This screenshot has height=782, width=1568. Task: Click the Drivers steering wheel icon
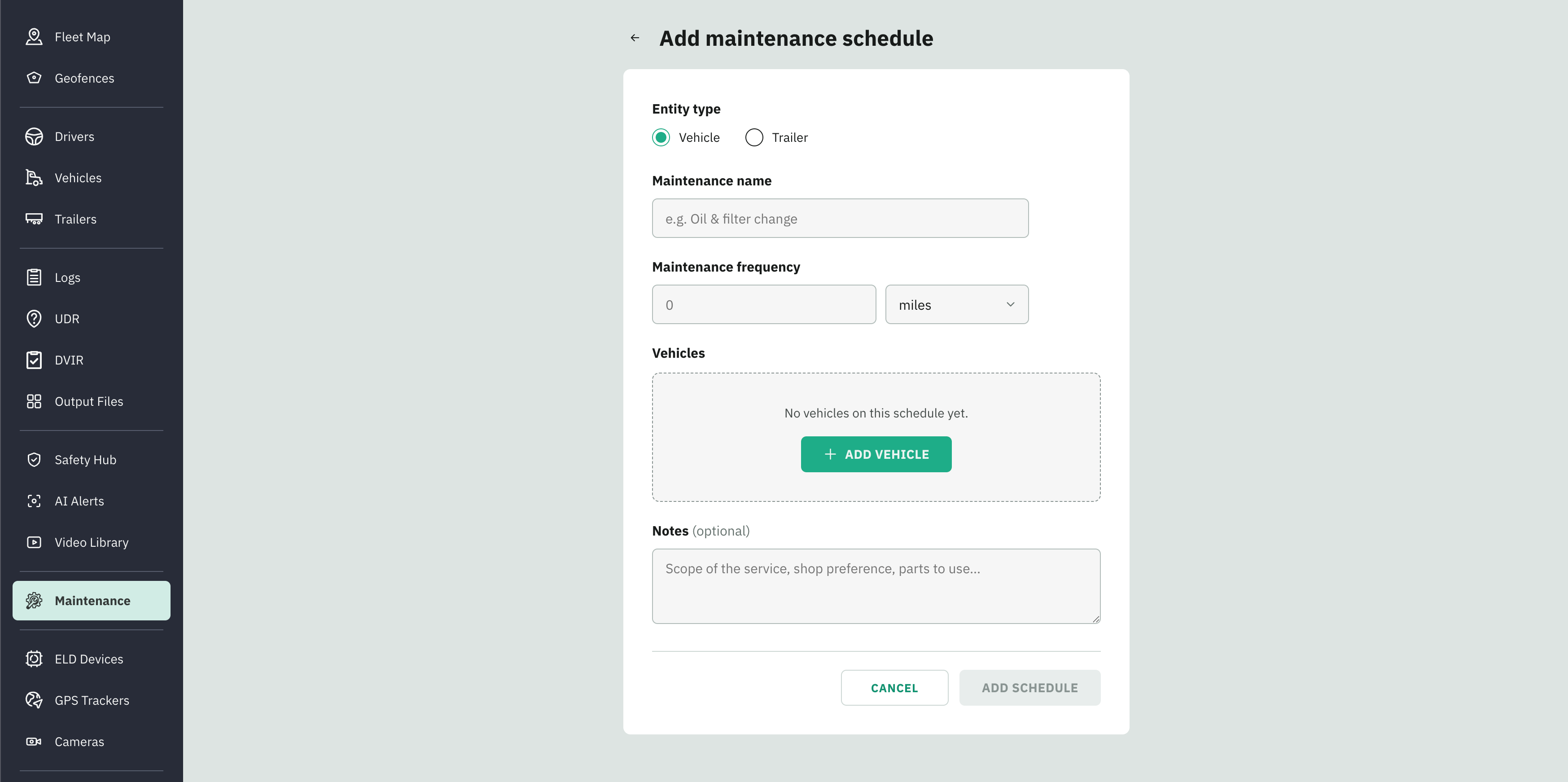tap(34, 136)
